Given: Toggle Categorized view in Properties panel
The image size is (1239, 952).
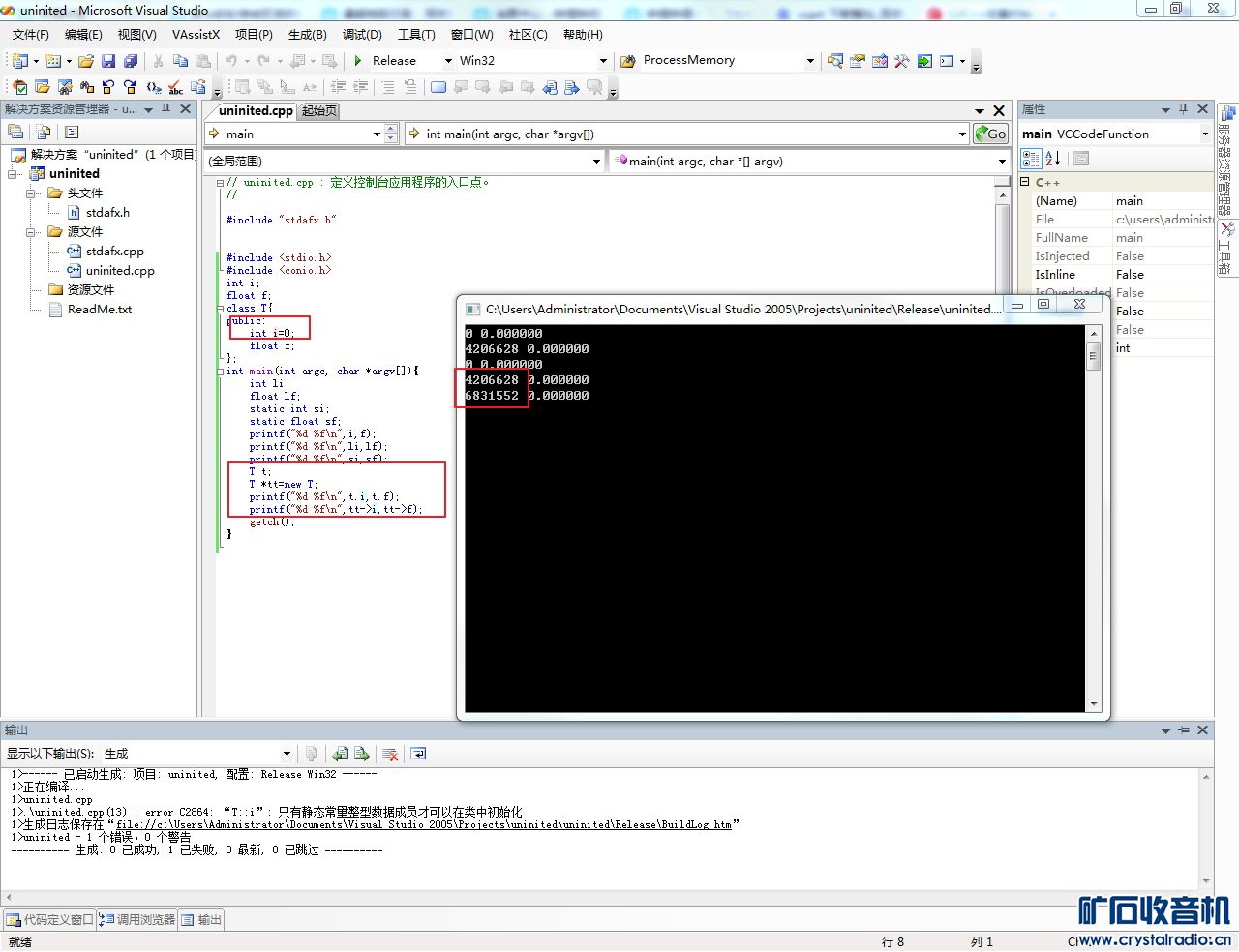Looking at the screenshot, I should tap(1031, 159).
